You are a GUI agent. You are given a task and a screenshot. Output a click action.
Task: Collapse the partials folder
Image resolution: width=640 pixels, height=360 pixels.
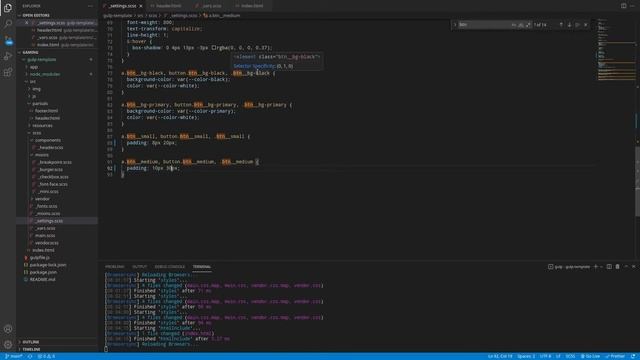tap(40, 104)
